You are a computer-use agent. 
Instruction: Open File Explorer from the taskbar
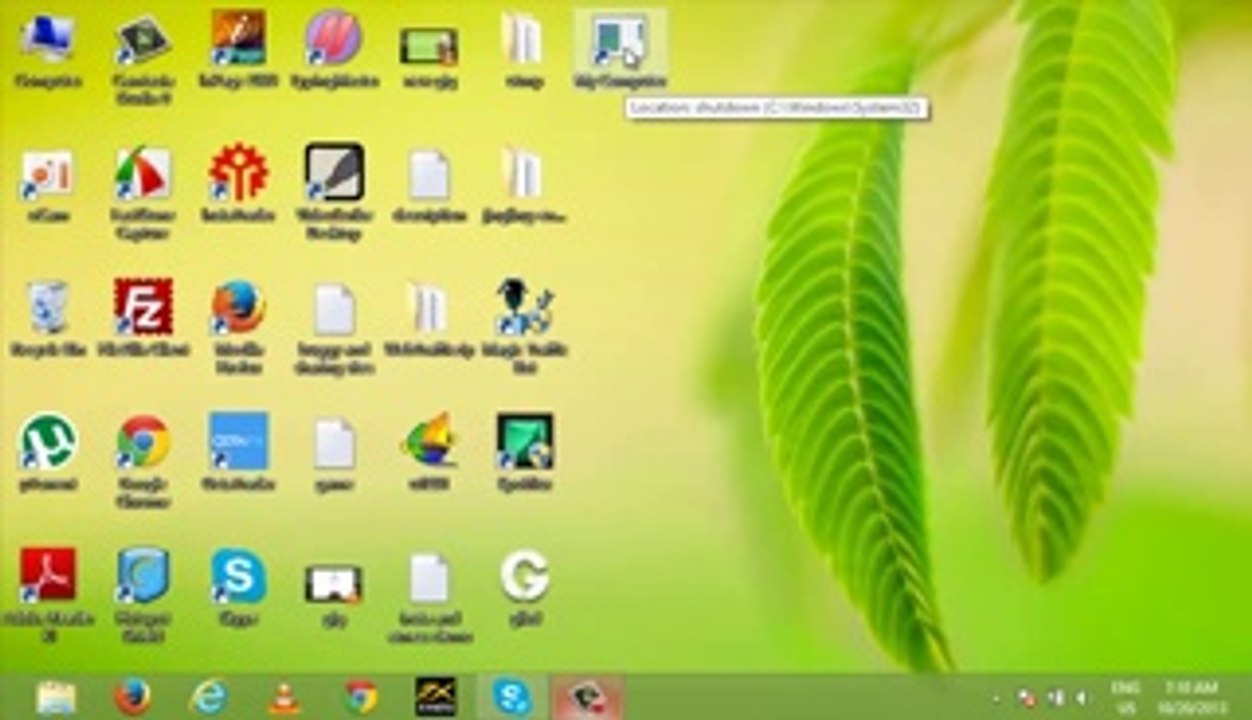coord(55,697)
